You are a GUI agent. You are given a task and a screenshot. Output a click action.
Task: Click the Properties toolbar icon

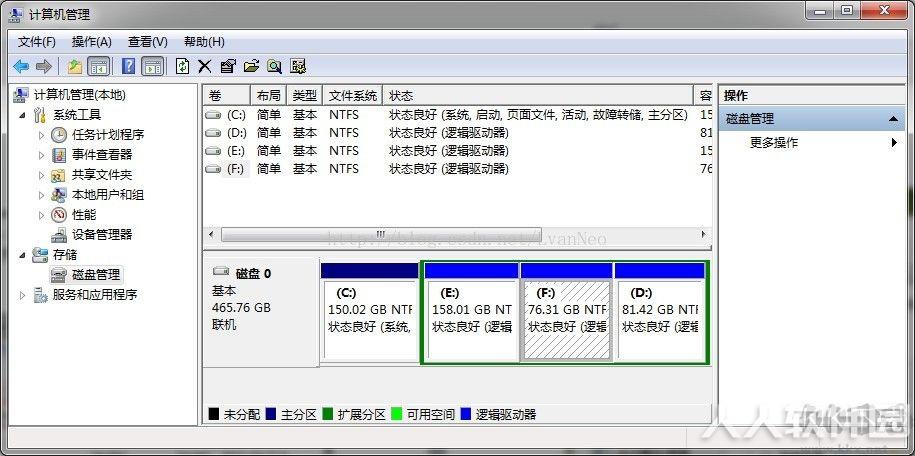click(x=228, y=66)
